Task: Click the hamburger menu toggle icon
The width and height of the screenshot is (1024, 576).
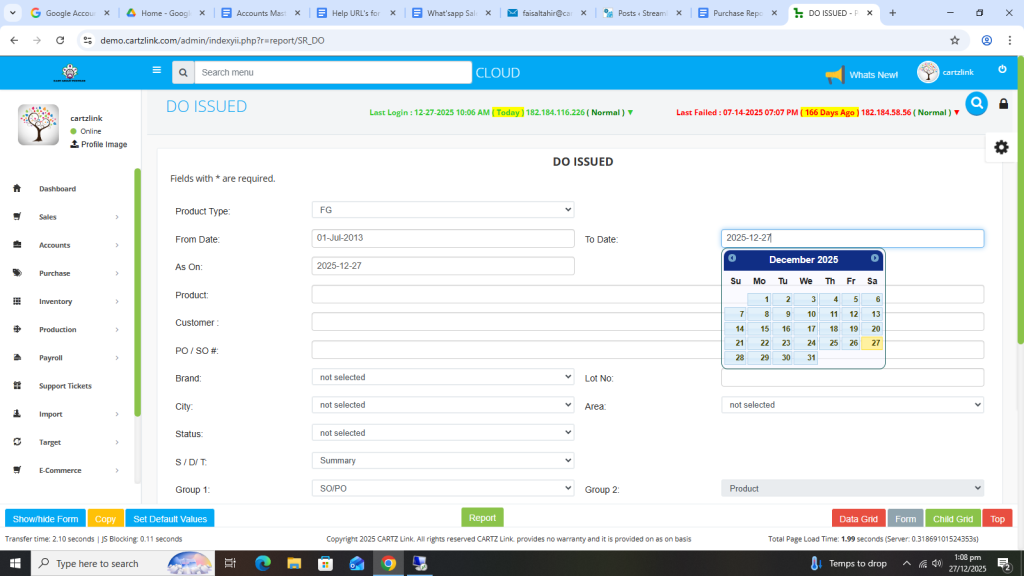Action: (156, 71)
